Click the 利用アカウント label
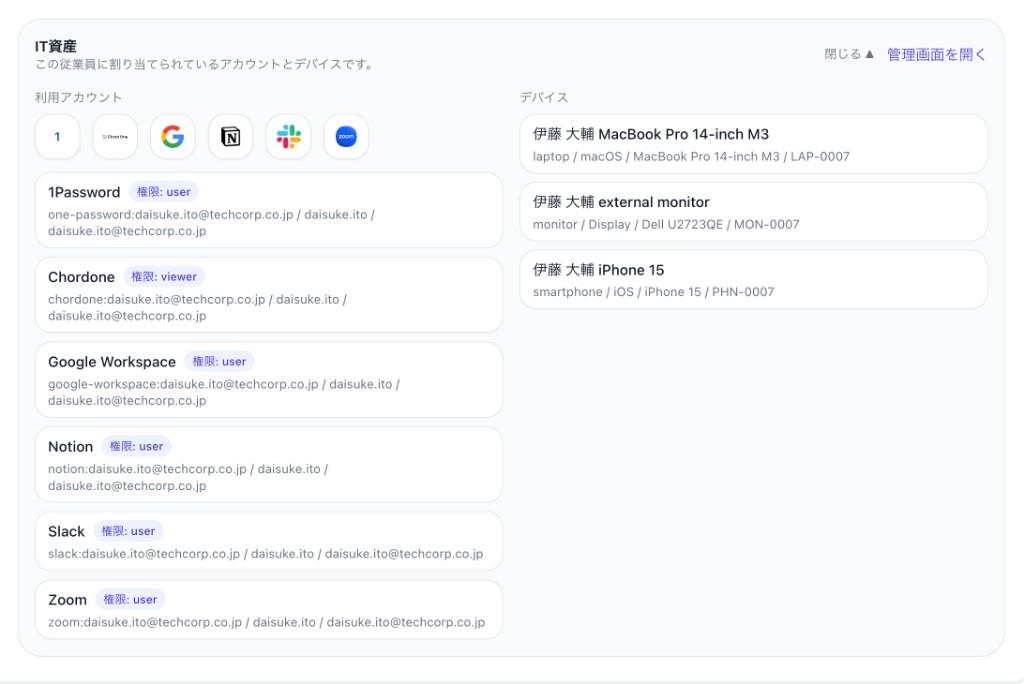Viewport: 1024px width, 684px height. coord(78,97)
